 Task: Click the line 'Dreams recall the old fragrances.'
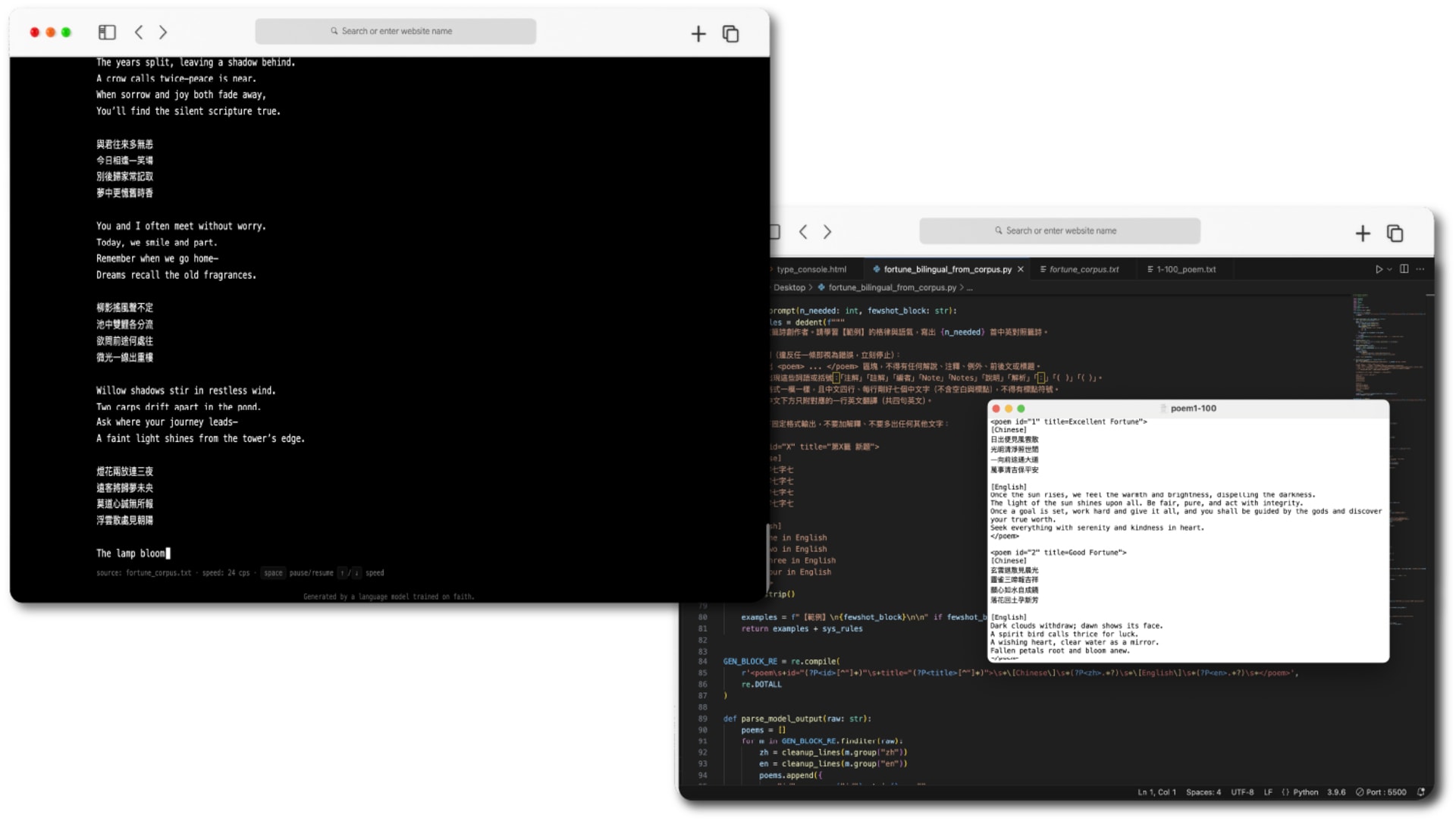click(x=176, y=275)
